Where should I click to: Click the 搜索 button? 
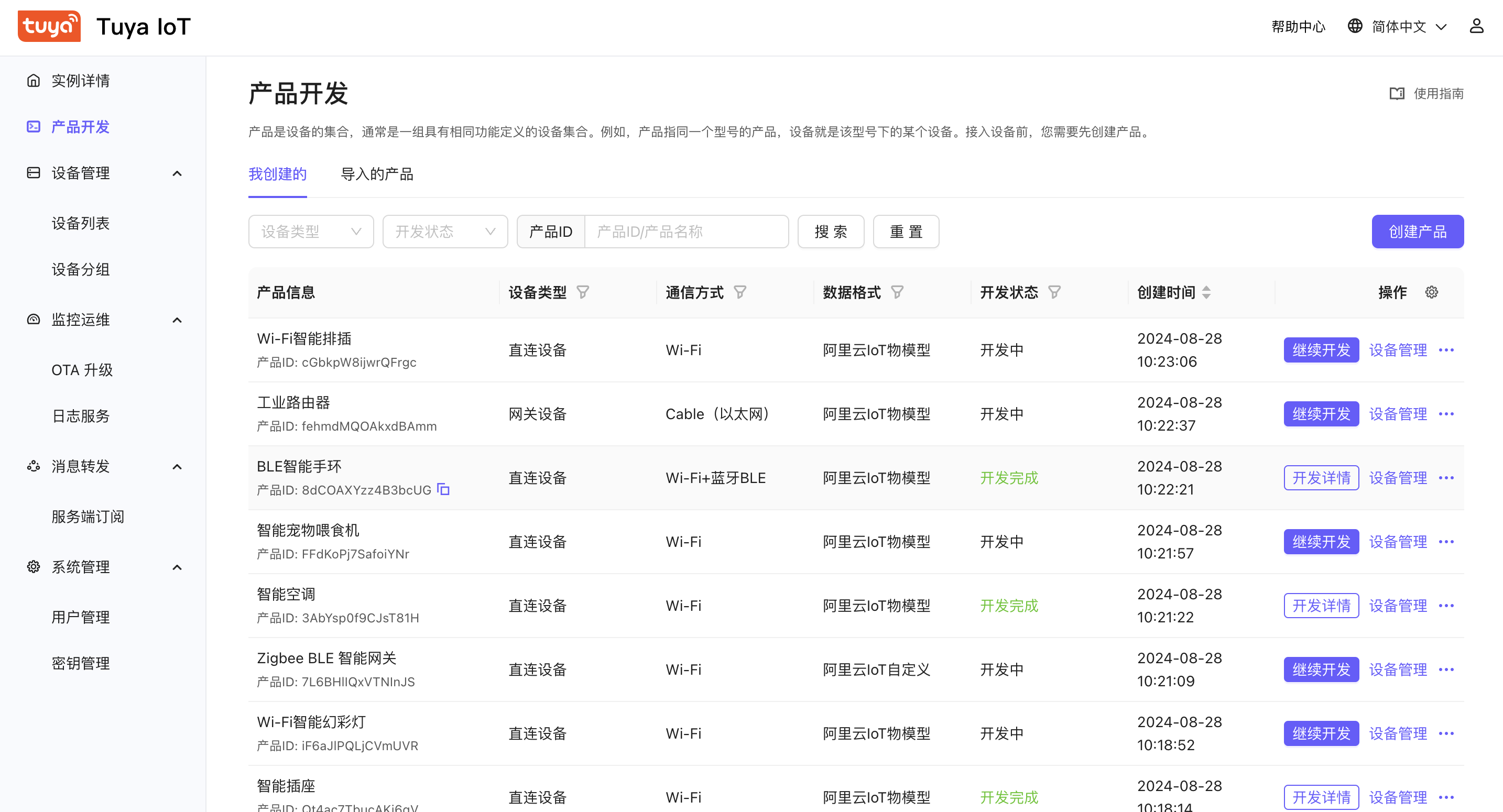click(x=831, y=232)
